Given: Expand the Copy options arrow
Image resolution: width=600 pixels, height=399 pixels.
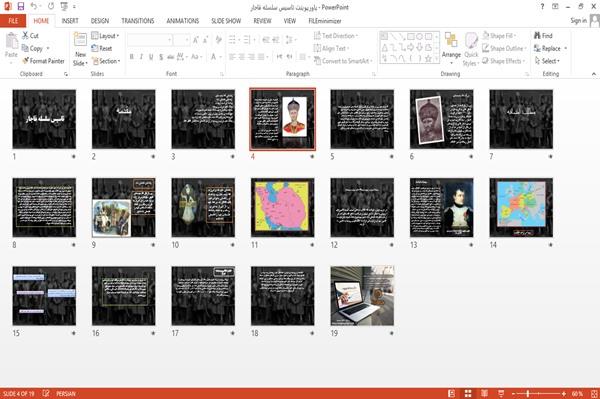Looking at the screenshot, I should click(48, 49).
